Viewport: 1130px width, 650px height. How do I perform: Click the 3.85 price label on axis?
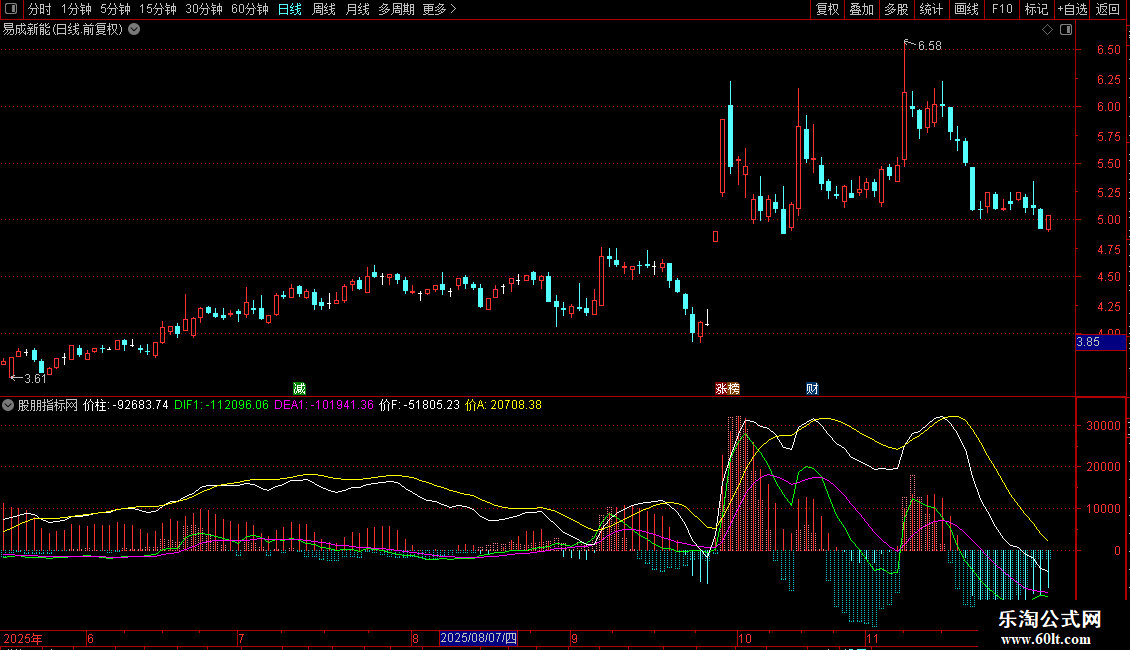pos(1088,342)
